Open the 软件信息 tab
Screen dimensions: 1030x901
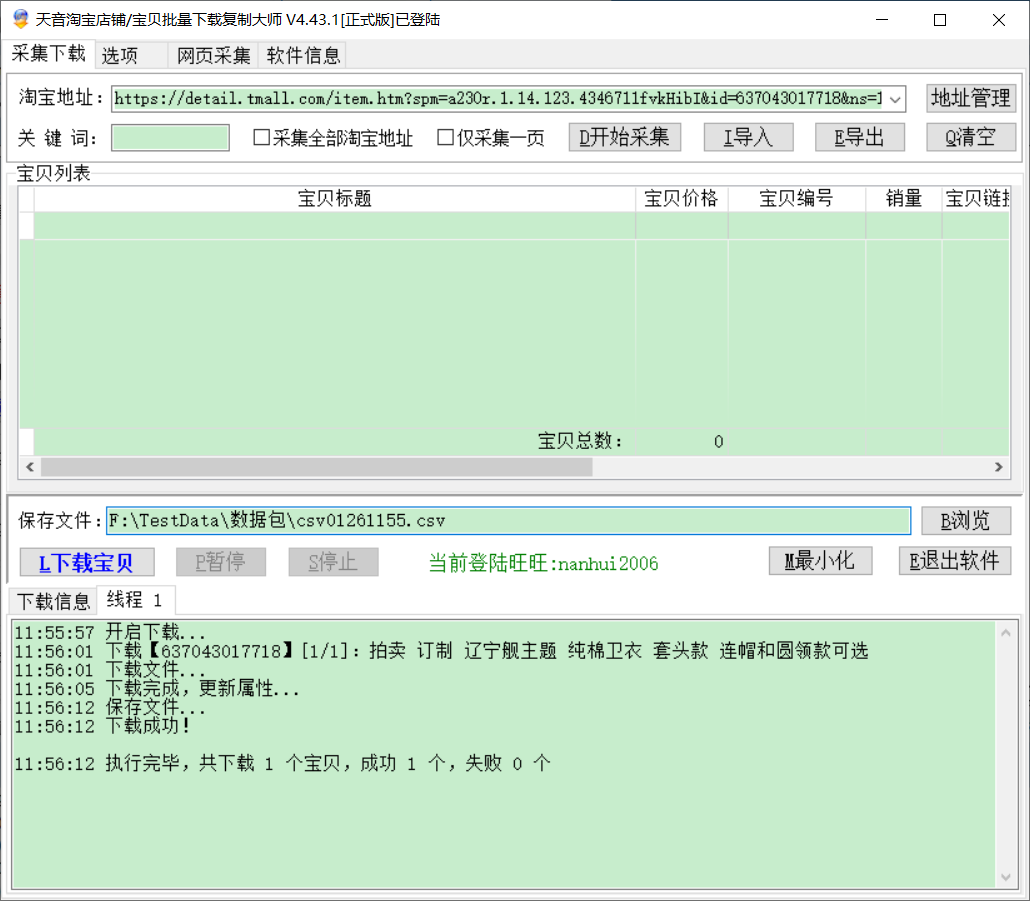click(x=303, y=56)
